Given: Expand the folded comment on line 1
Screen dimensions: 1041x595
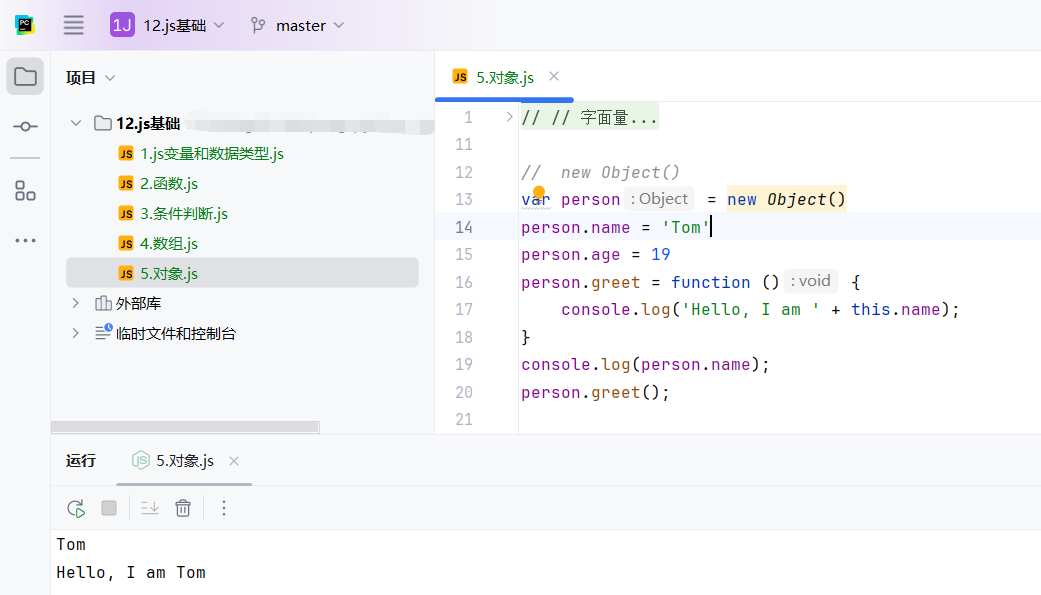Looking at the screenshot, I should [509, 117].
